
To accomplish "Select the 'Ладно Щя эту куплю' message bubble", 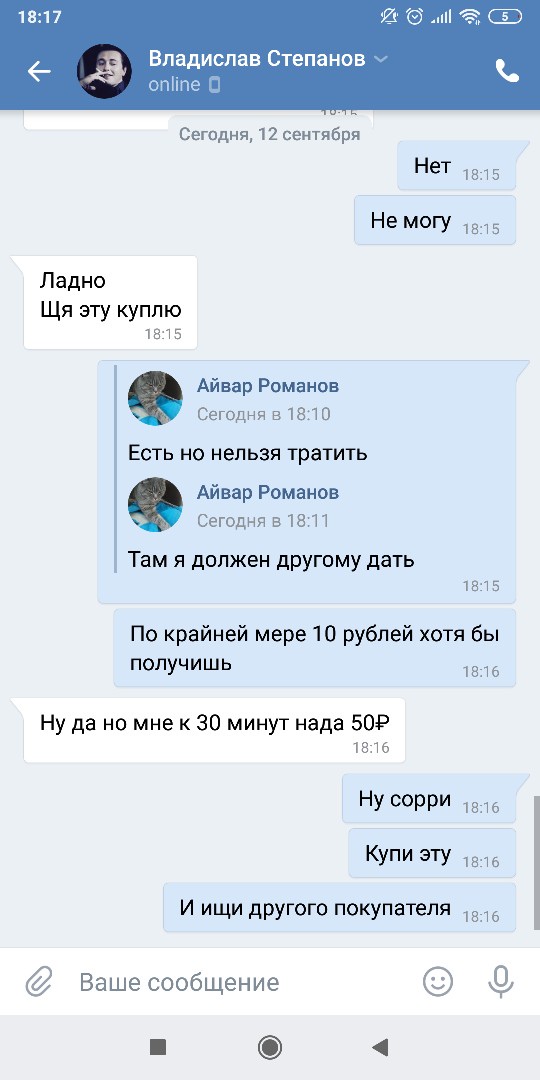I will pos(111,302).
